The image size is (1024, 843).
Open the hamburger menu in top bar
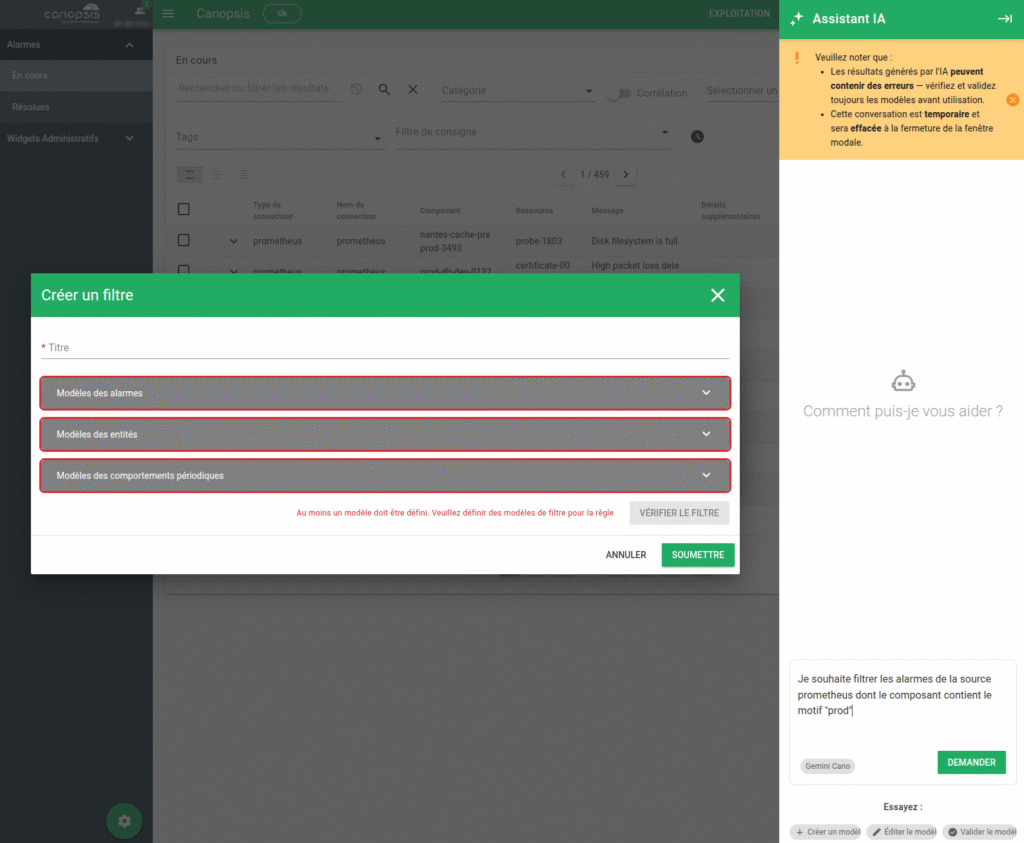pos(168,14)
